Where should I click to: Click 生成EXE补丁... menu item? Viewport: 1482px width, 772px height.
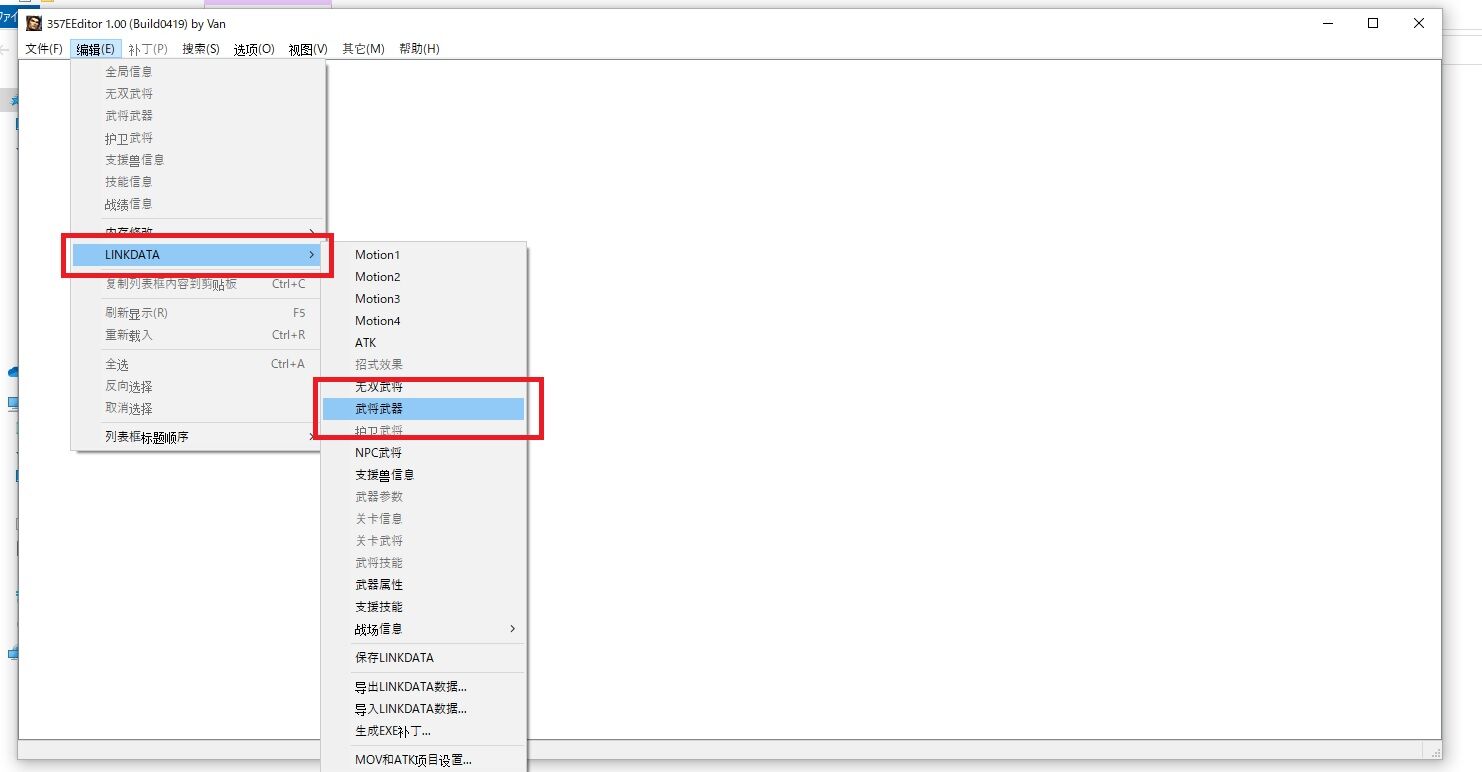coord(425,731)
